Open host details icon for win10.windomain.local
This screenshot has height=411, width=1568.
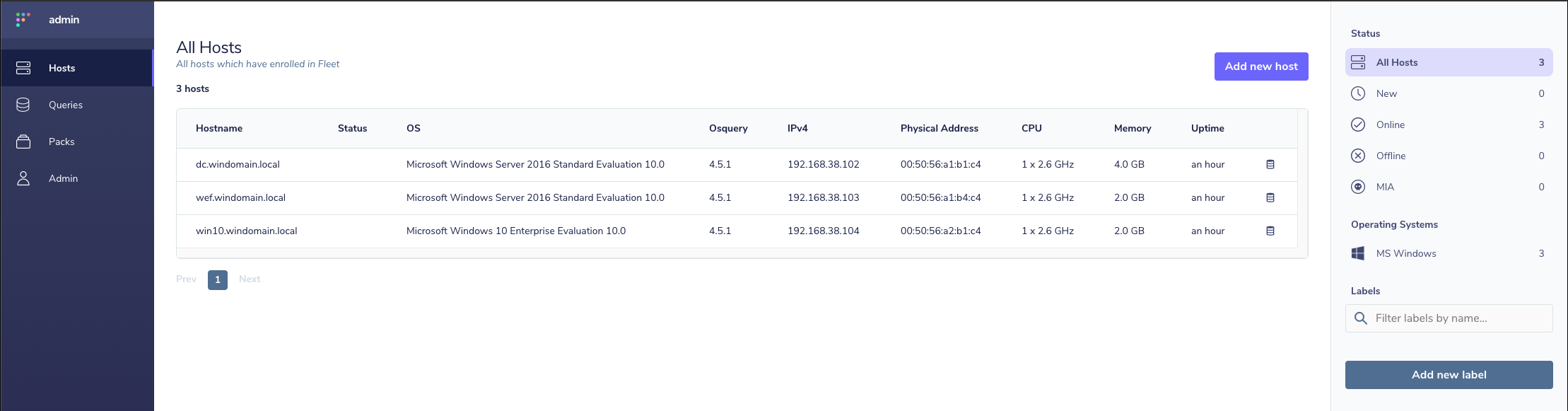[x=1270, y=231]
